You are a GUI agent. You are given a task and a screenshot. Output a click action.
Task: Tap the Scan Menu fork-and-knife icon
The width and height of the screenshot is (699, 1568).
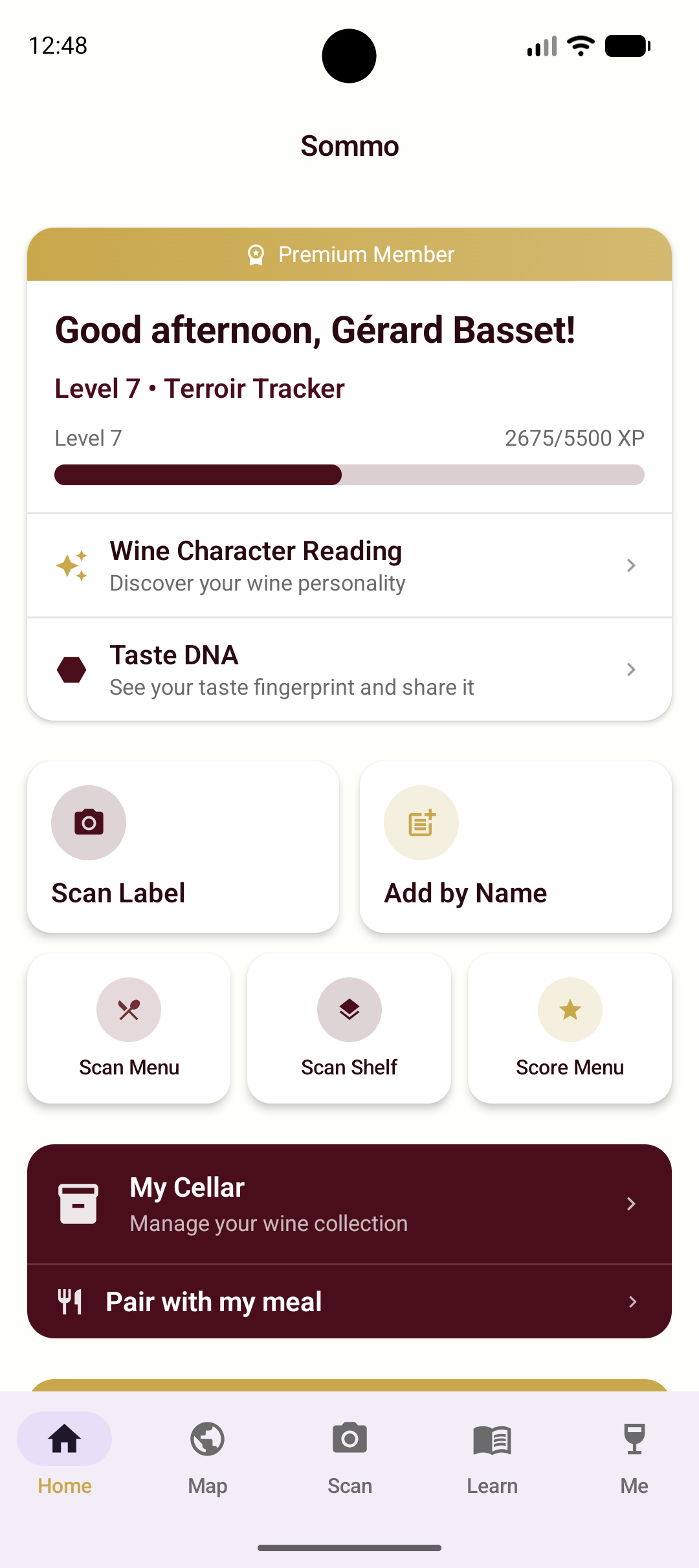click(x=129, y=1010)
